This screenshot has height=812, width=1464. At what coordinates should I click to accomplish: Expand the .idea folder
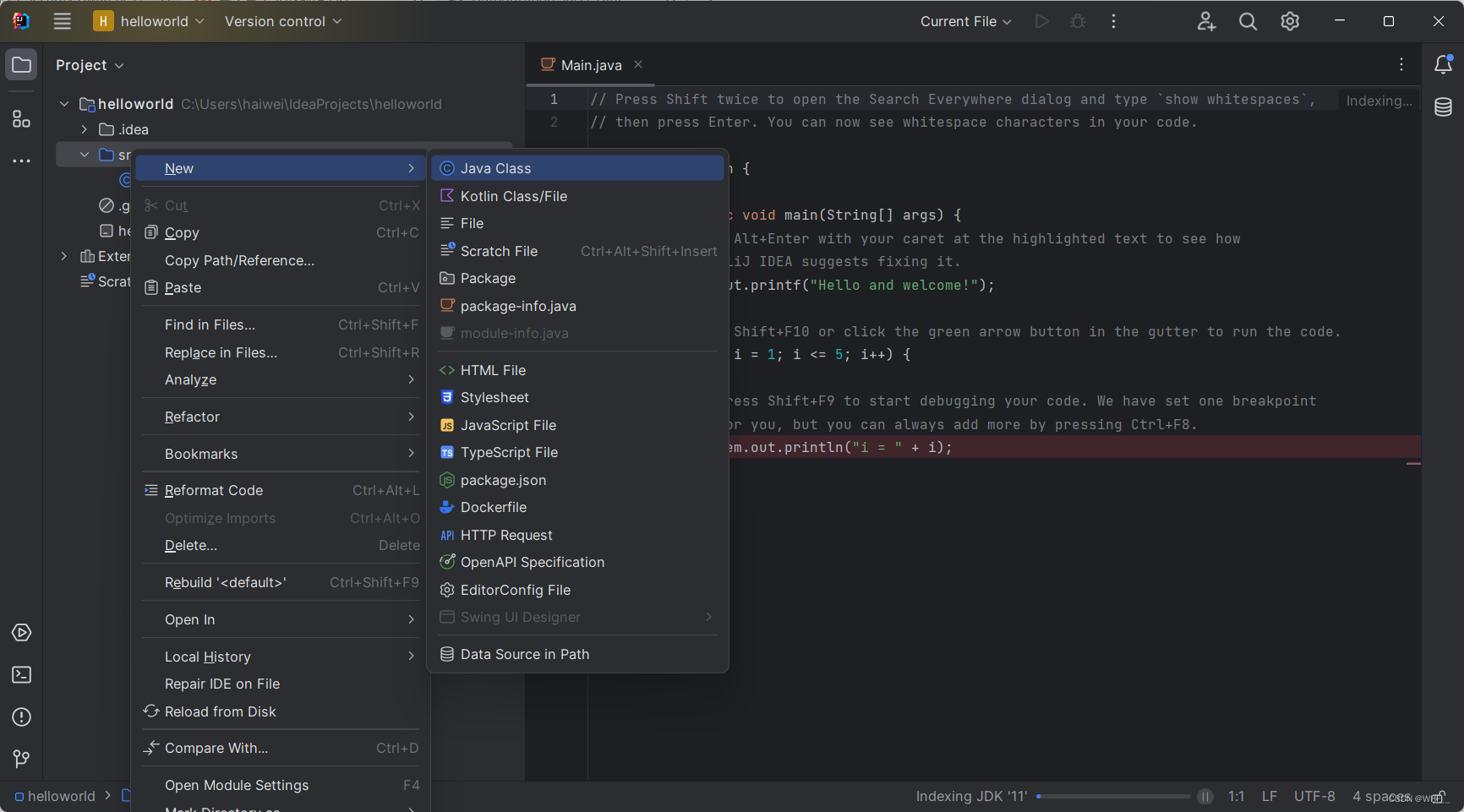(x=85, y=129)
